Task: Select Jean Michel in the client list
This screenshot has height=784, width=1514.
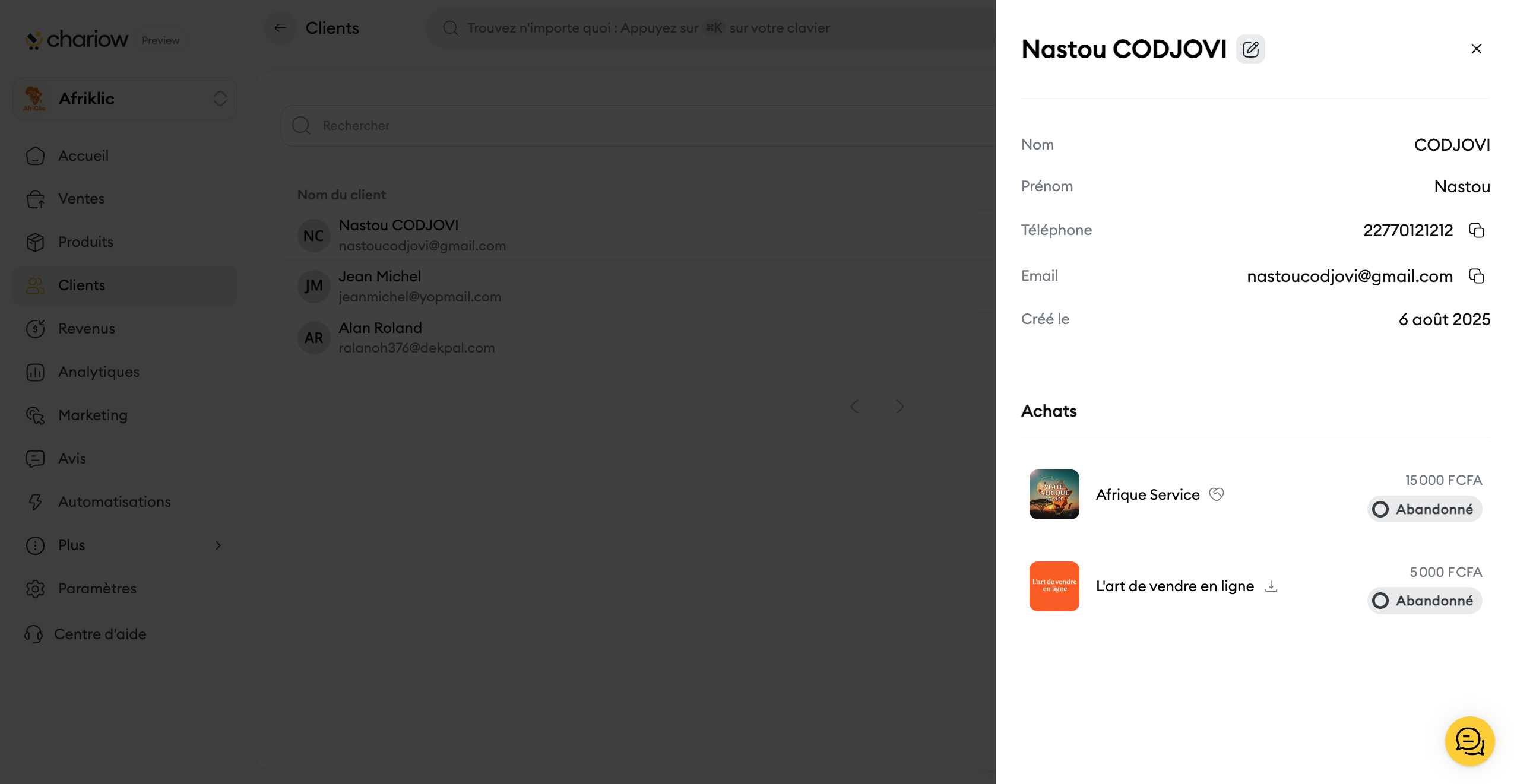Action: [x=380, y=286]
